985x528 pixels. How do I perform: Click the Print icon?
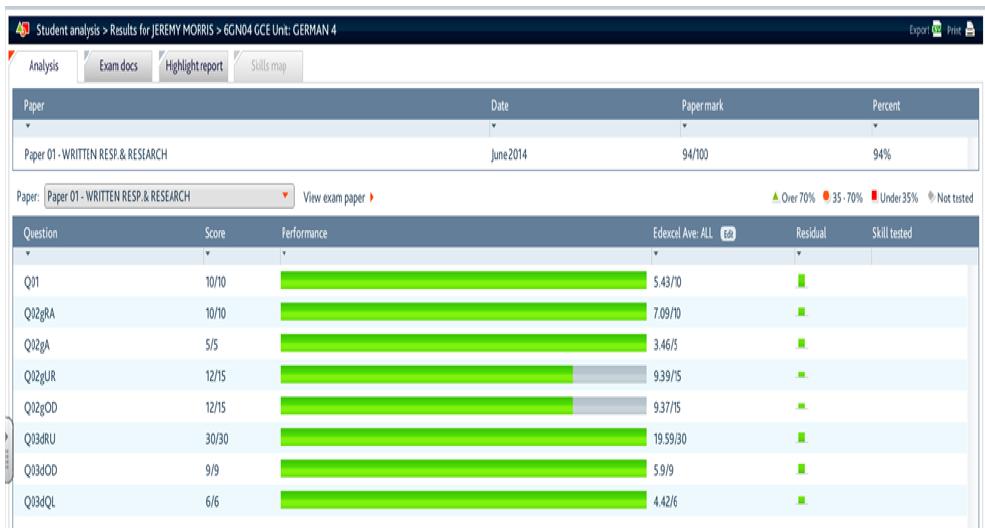(968, 30)
